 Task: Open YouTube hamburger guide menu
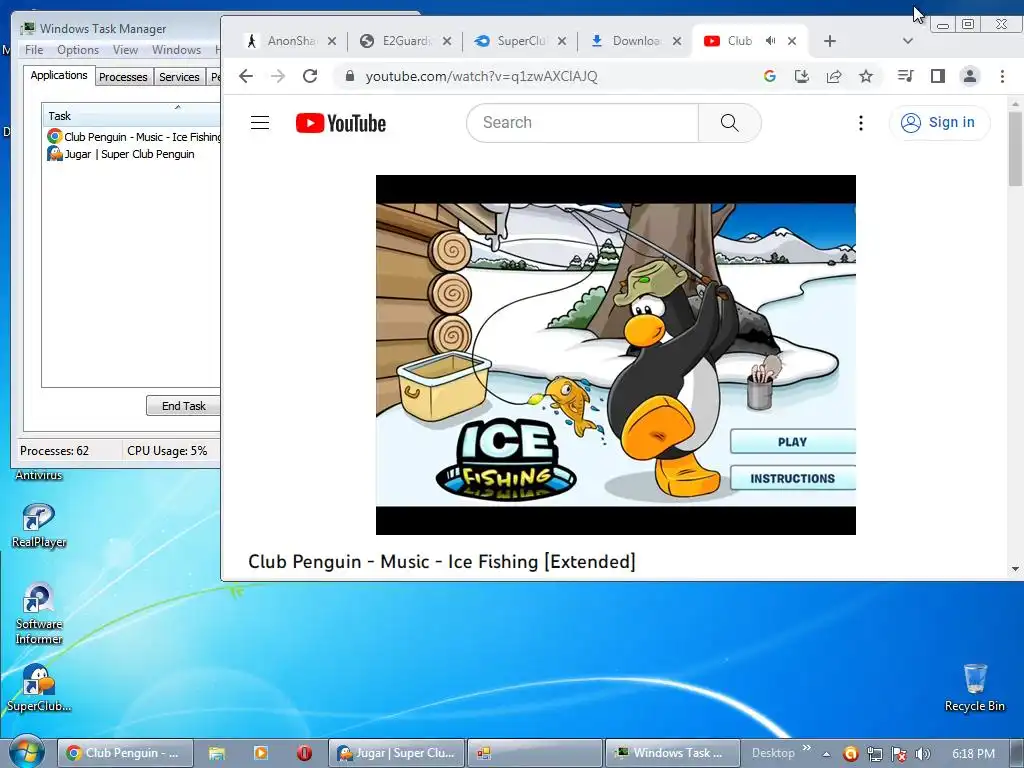[x=260, y=123]
